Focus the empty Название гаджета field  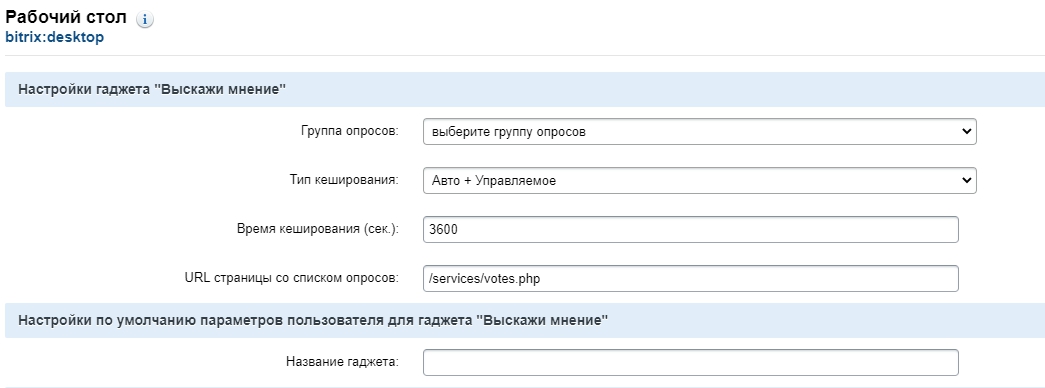click(690, 362)
